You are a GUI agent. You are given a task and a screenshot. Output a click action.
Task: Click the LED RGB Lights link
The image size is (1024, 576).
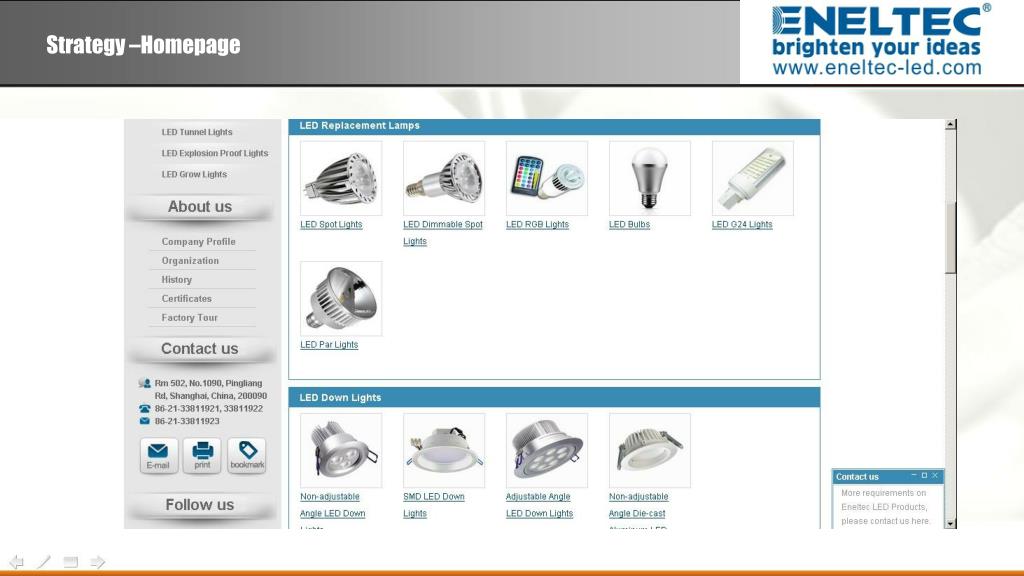click(537, 225)
